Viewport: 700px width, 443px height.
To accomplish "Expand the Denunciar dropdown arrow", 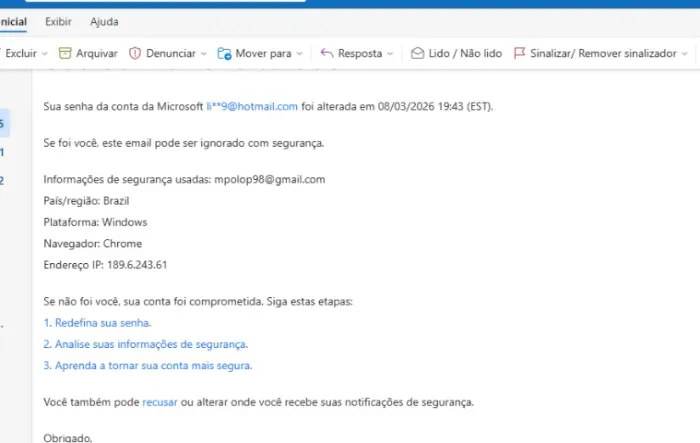I will point(204,54).
